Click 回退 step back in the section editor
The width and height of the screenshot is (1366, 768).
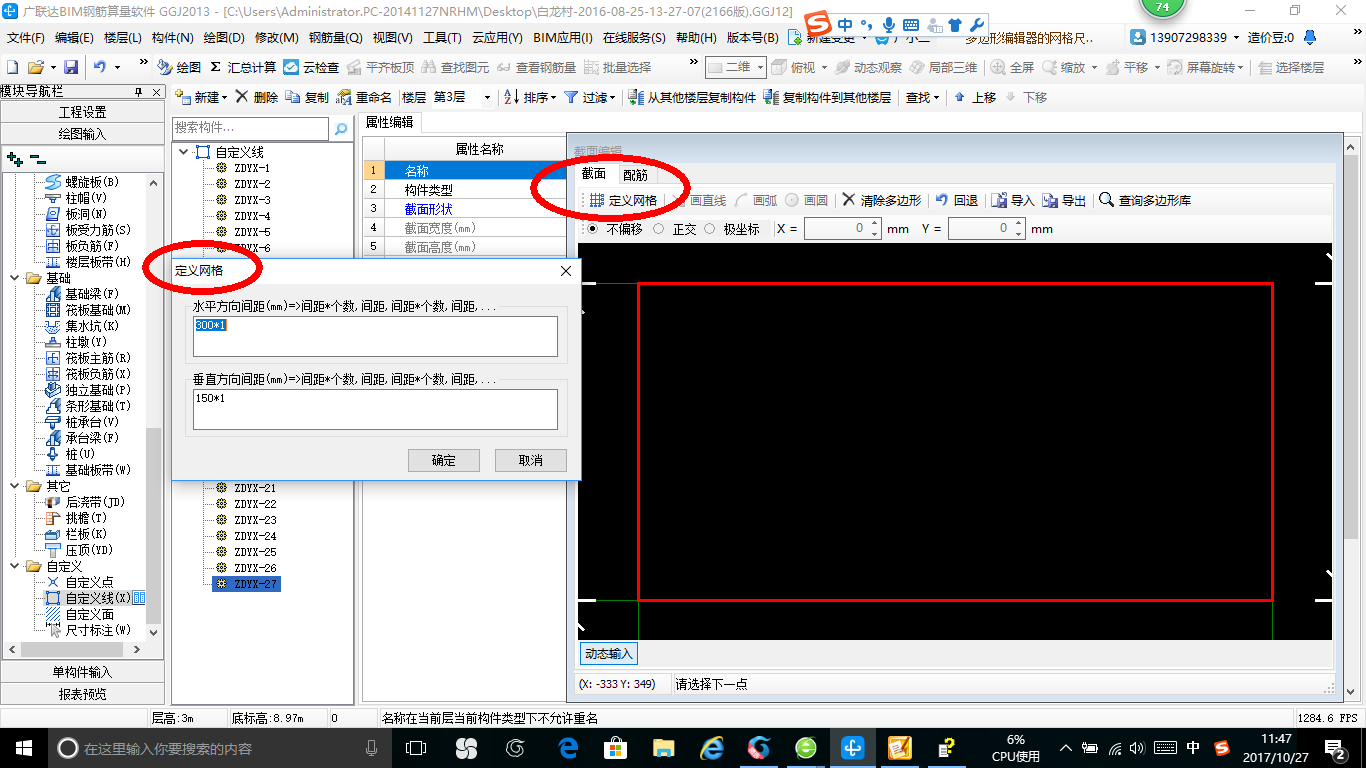tap(956, 200)
